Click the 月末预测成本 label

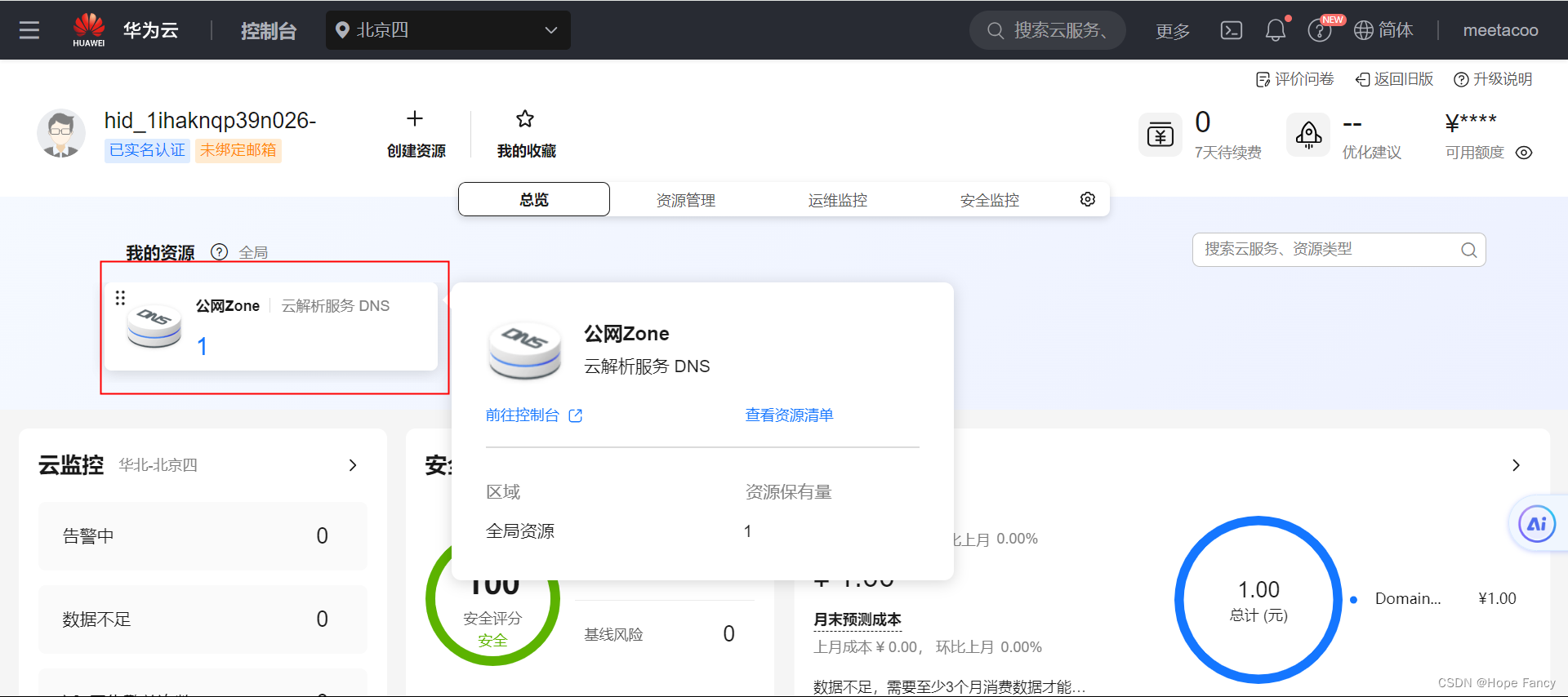tap(857, 619)
